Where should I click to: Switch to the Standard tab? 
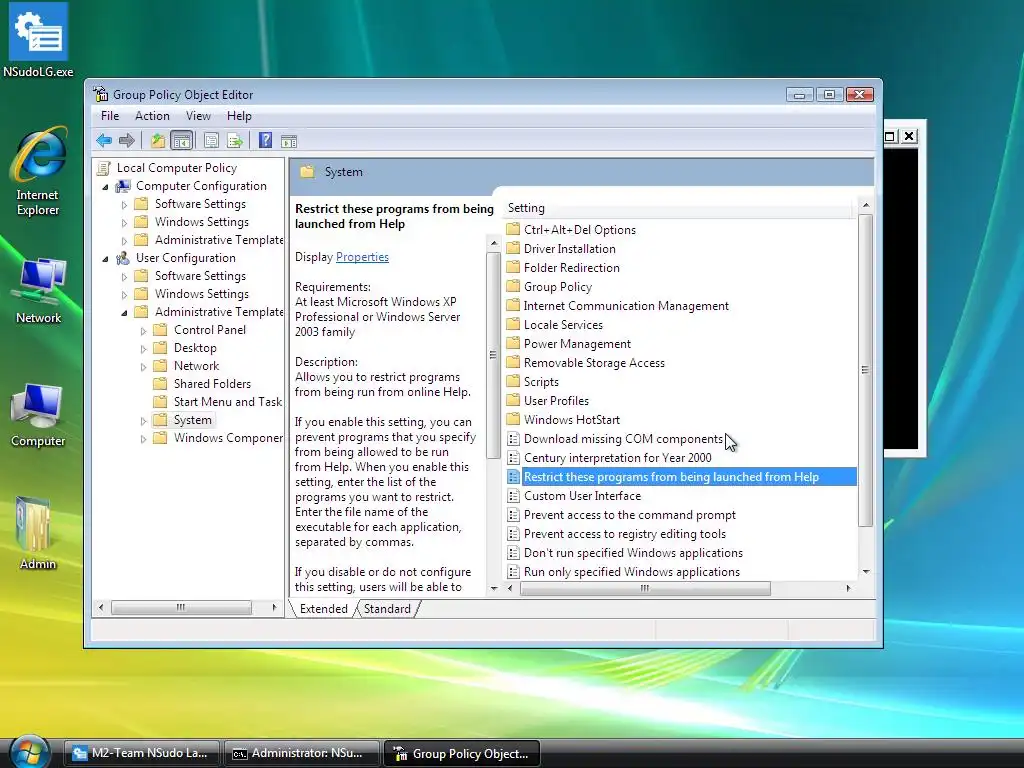coord(387,609)
